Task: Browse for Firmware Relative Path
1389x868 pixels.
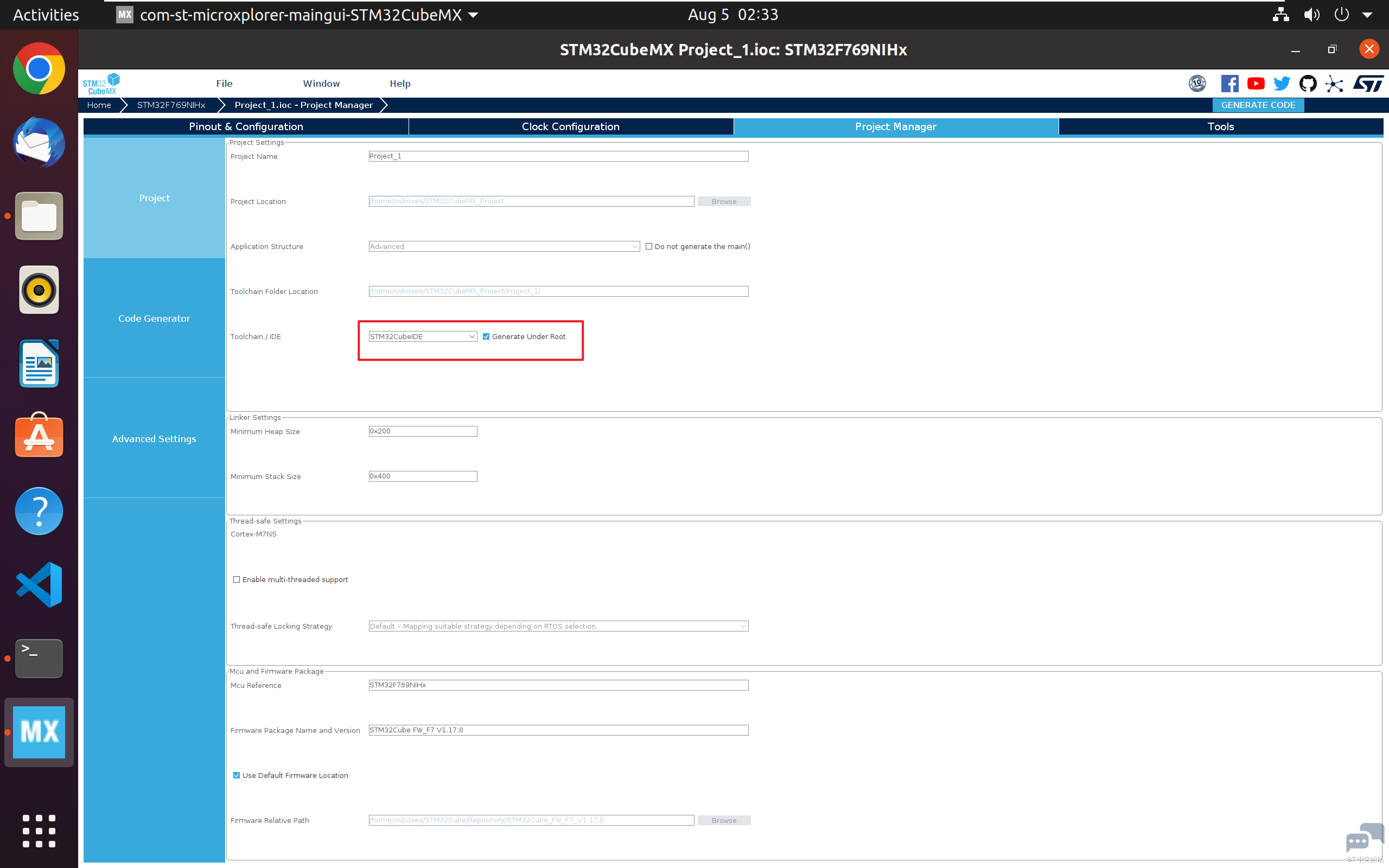Action: click(x=724, y=821)
